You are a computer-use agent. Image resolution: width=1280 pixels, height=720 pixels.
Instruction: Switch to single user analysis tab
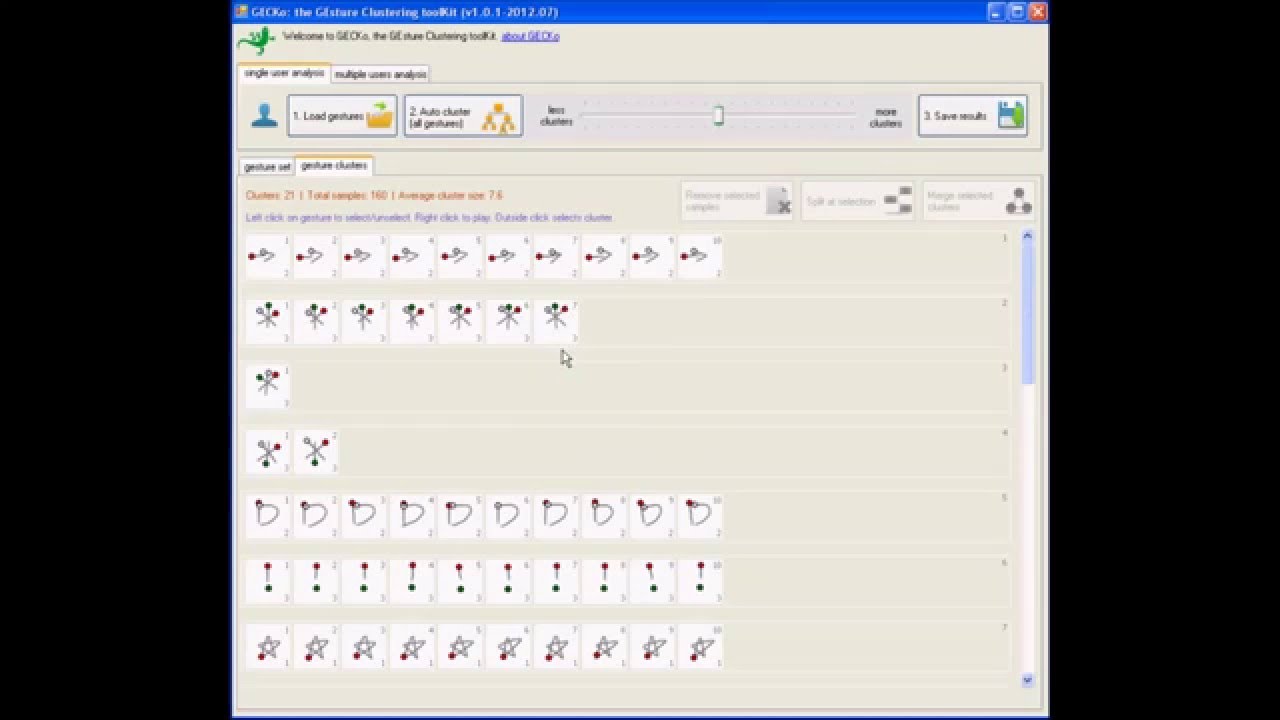pos(284,73)
